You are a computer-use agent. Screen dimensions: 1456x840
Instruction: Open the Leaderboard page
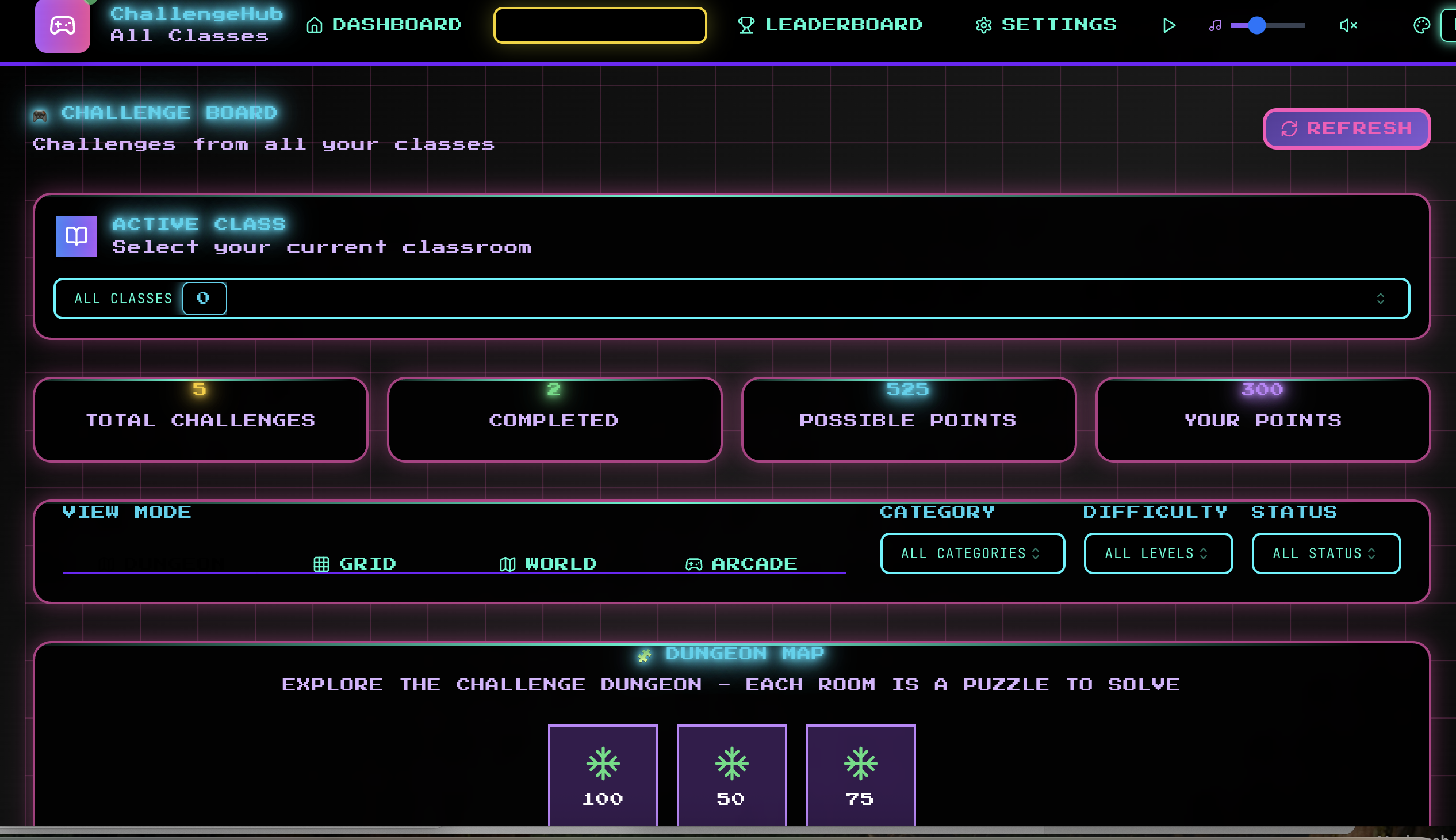tap(830, 25)
